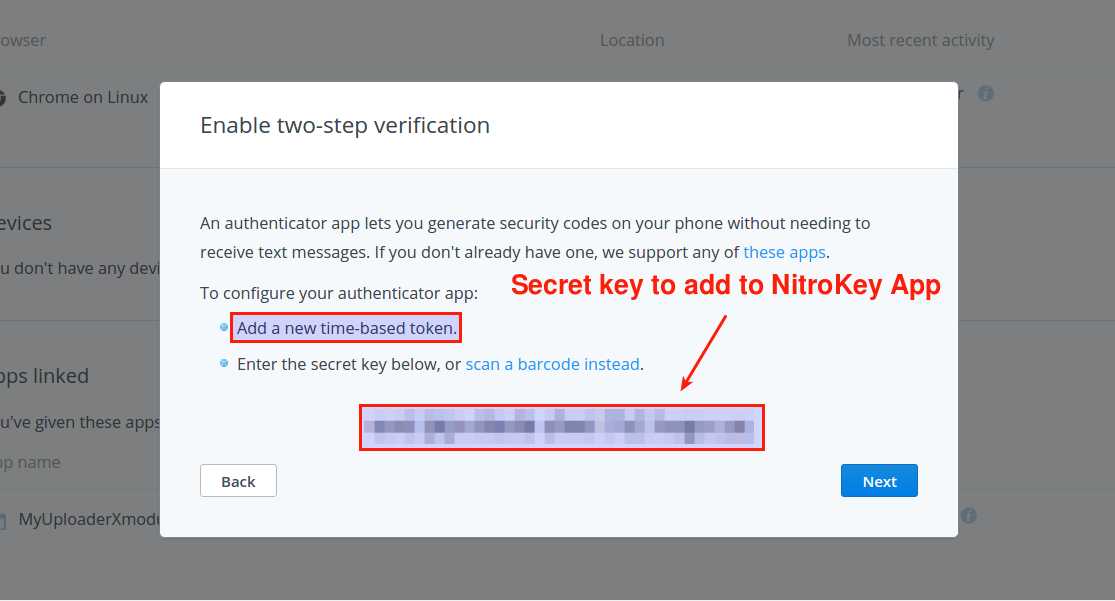The width and height of the screenshot is (1115, 601).
Task: Click first bullet before "Add a new time-based token"
Action: point(224,328)
